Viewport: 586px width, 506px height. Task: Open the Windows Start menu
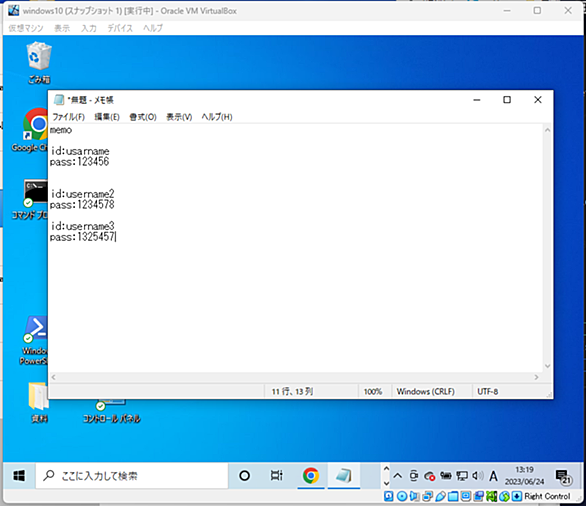tap(19, 475)
